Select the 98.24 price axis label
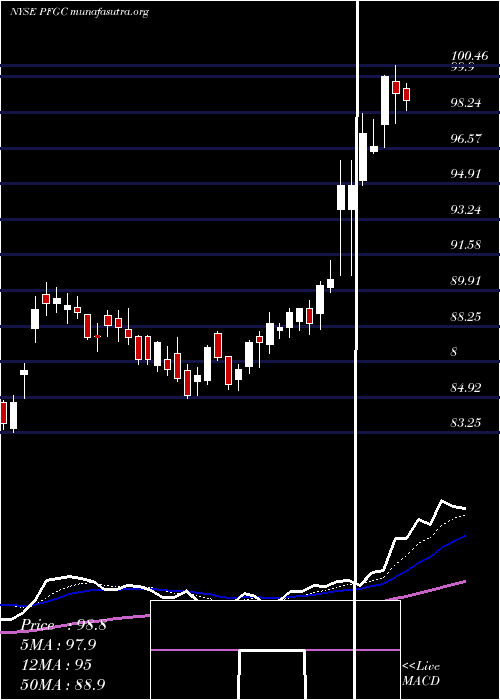Image resolution: width=500 pixels, height=700 pixels. [x=466, y=103]
